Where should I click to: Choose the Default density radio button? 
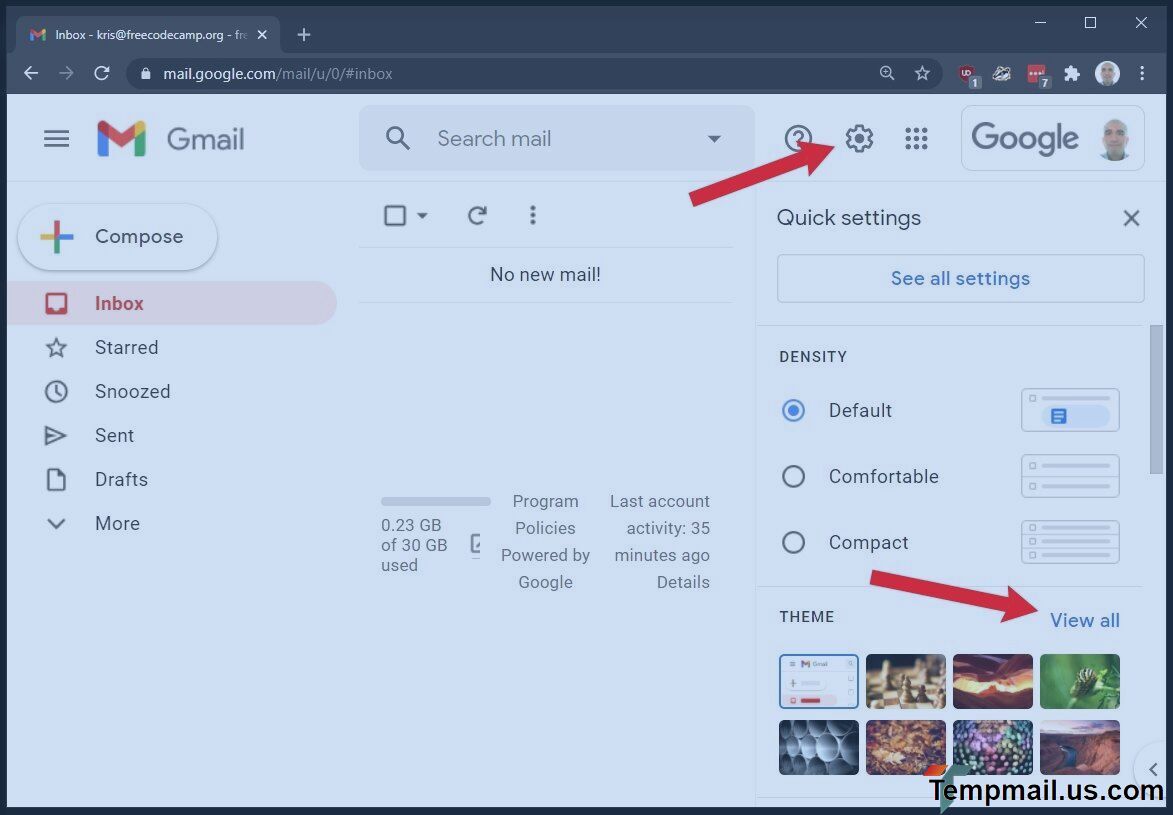click(793, 410)
